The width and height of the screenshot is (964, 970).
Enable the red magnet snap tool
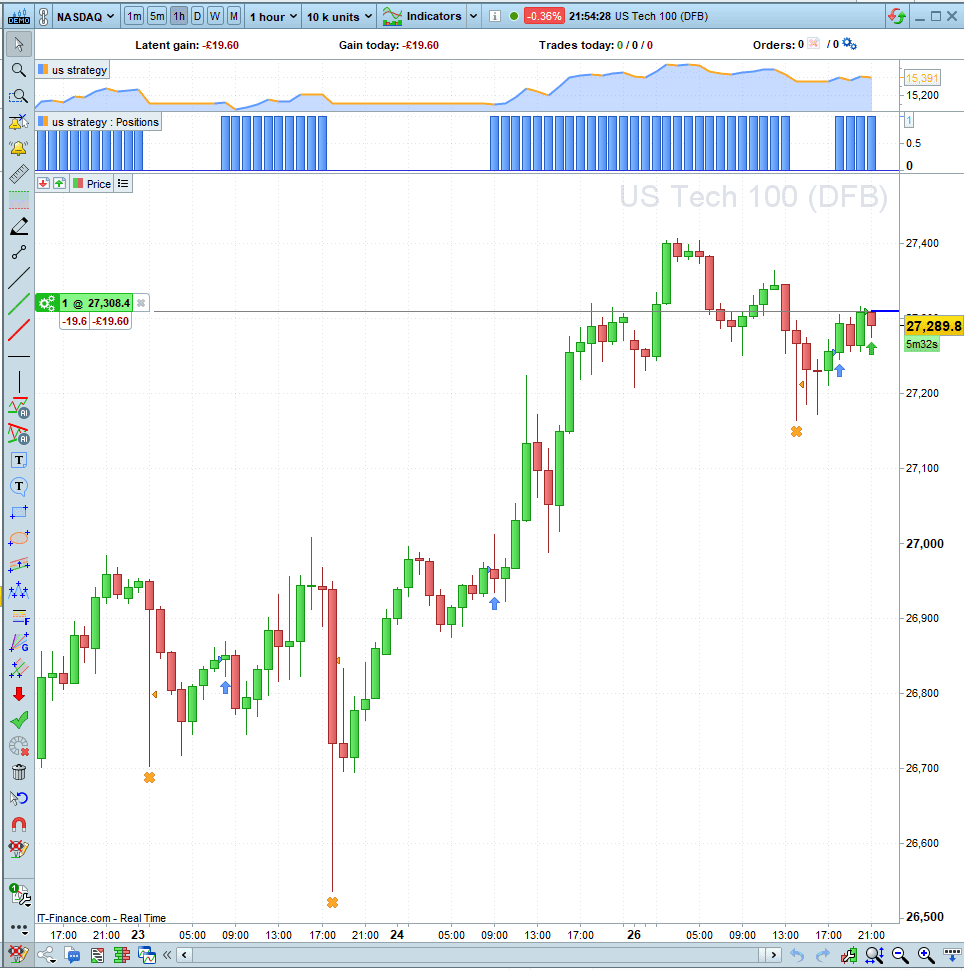coord(19,824)
